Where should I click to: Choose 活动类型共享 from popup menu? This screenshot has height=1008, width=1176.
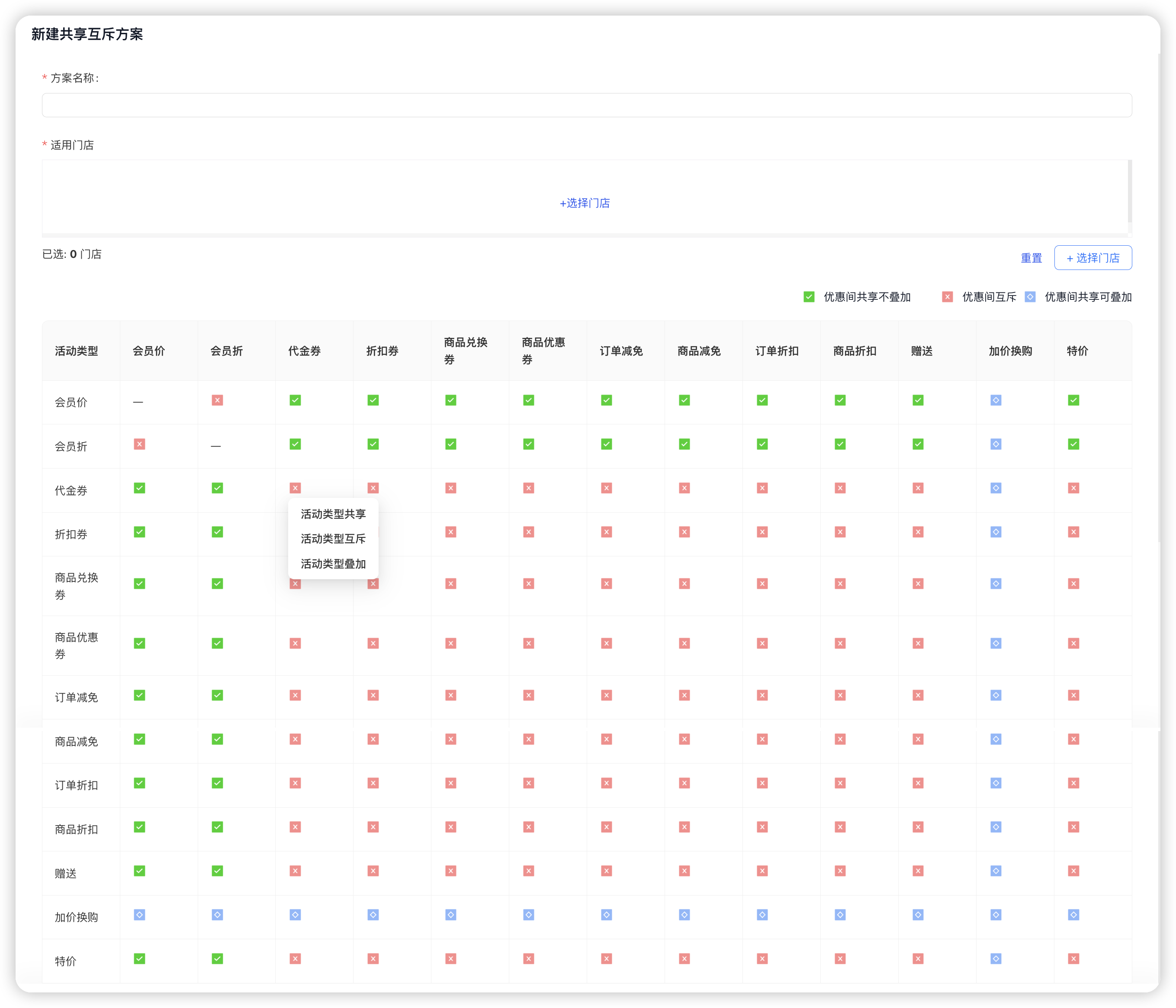point(333,514)
